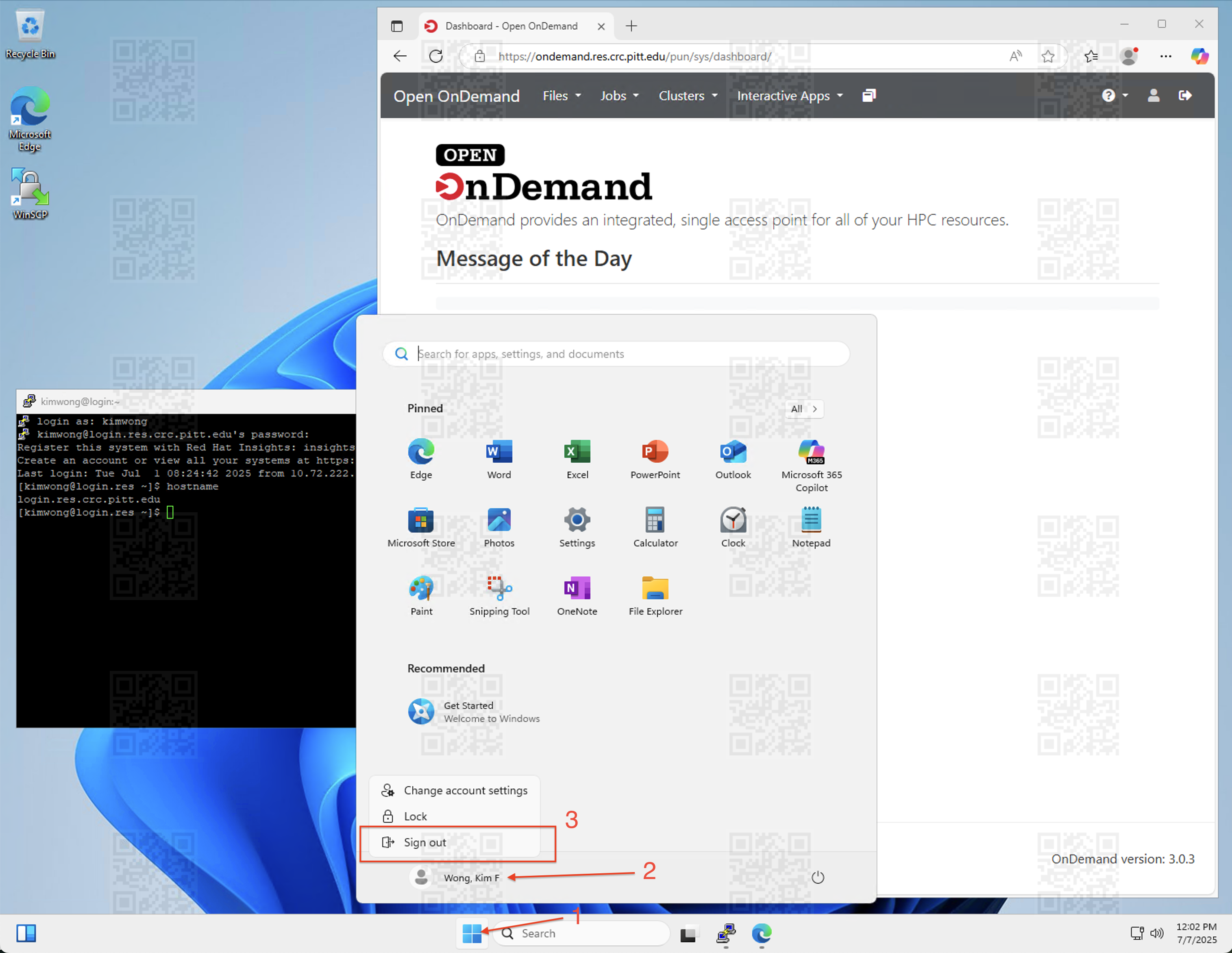Show All apps in Start menu
The width and height of the screenshot is (1232, 953).
point(804,409)
